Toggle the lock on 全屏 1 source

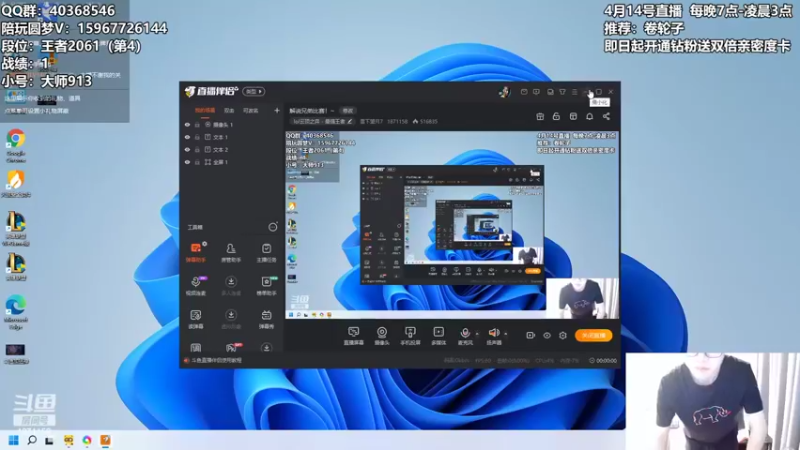197,162
